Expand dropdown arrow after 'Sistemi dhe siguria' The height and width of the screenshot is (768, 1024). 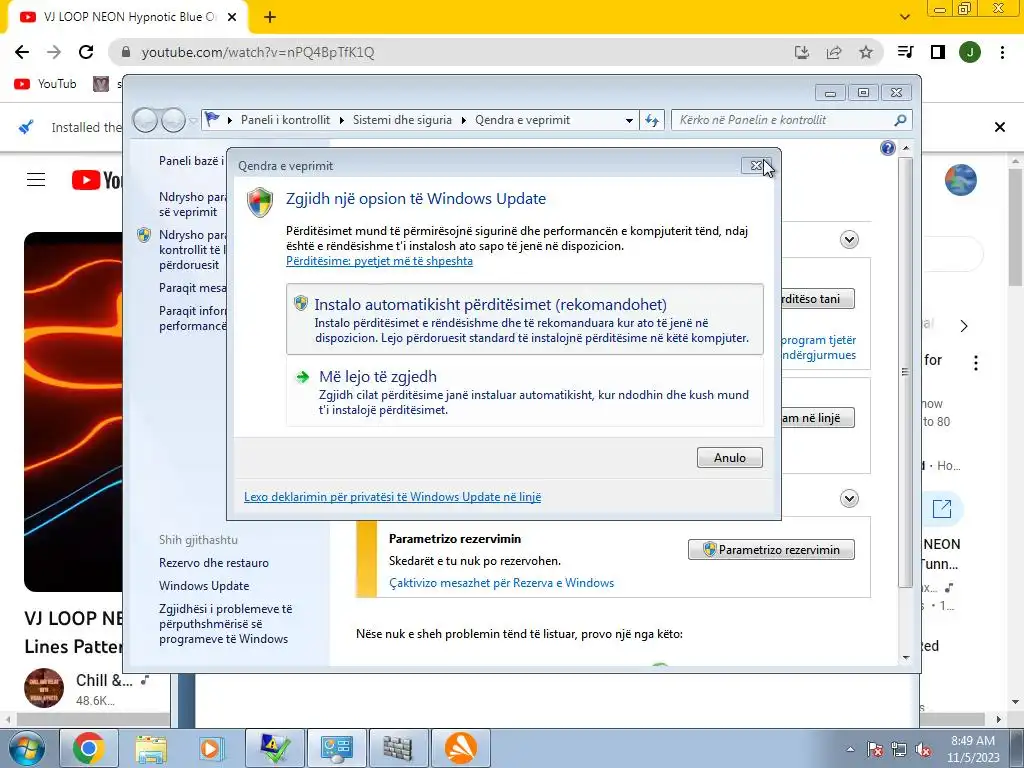coord(463,120)
